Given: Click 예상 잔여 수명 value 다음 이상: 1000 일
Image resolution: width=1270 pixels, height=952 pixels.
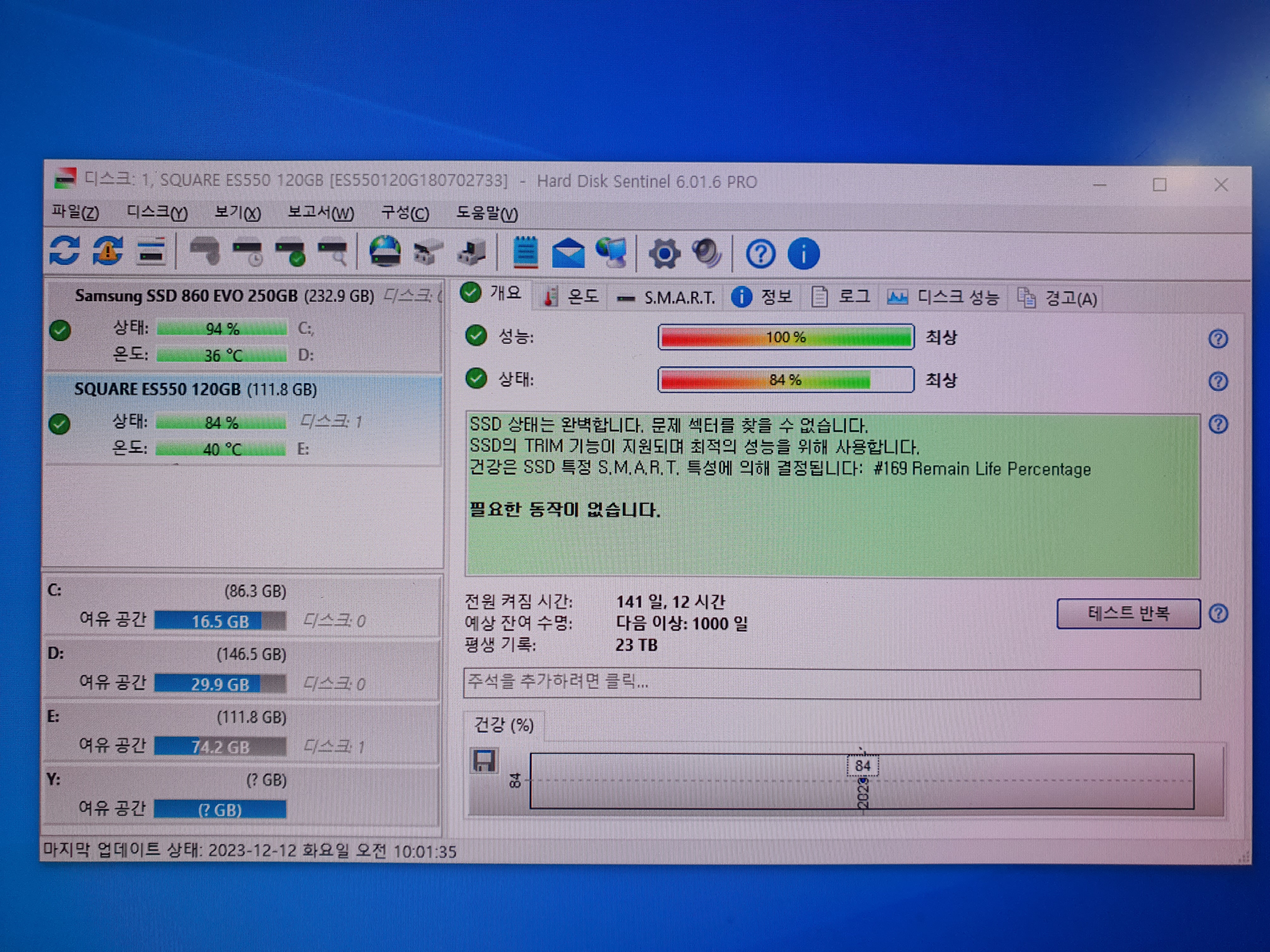Looking at the screenshot, I should [682, 623].
